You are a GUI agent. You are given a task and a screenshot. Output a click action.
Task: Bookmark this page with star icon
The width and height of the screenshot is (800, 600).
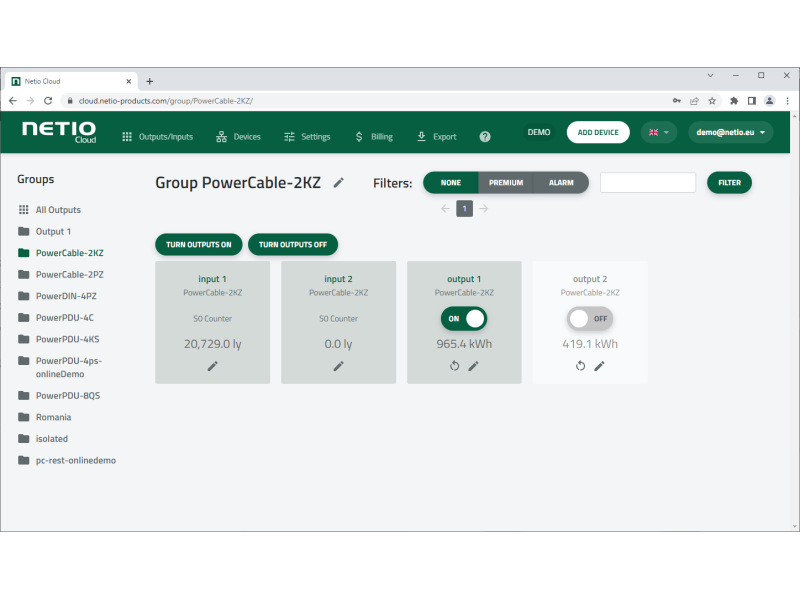pos(712,101)
